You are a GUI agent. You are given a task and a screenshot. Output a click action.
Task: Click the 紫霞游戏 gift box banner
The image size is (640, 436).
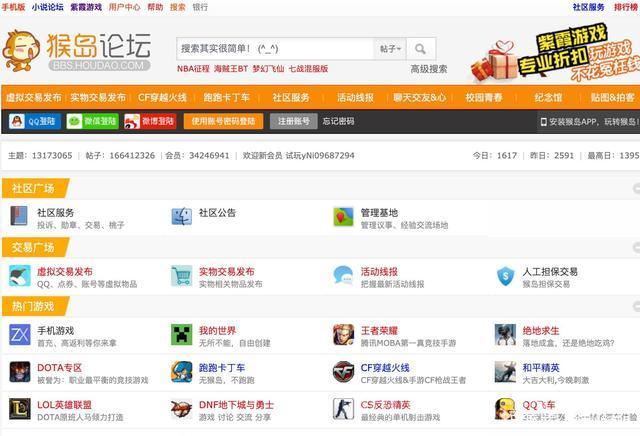tap(555, 53)
